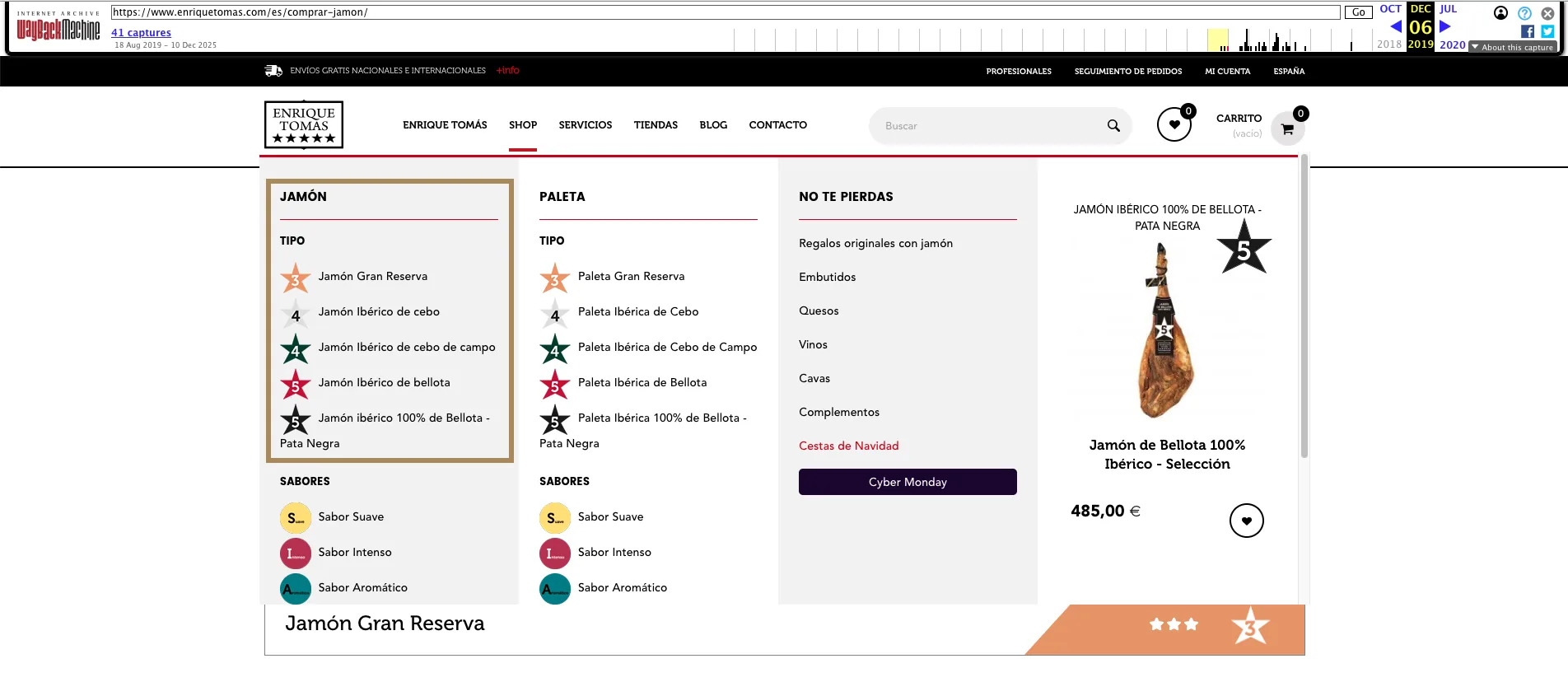Screen dimensions: 1568x696
Task: Open Wayback user account icon
Action: 1501,13
